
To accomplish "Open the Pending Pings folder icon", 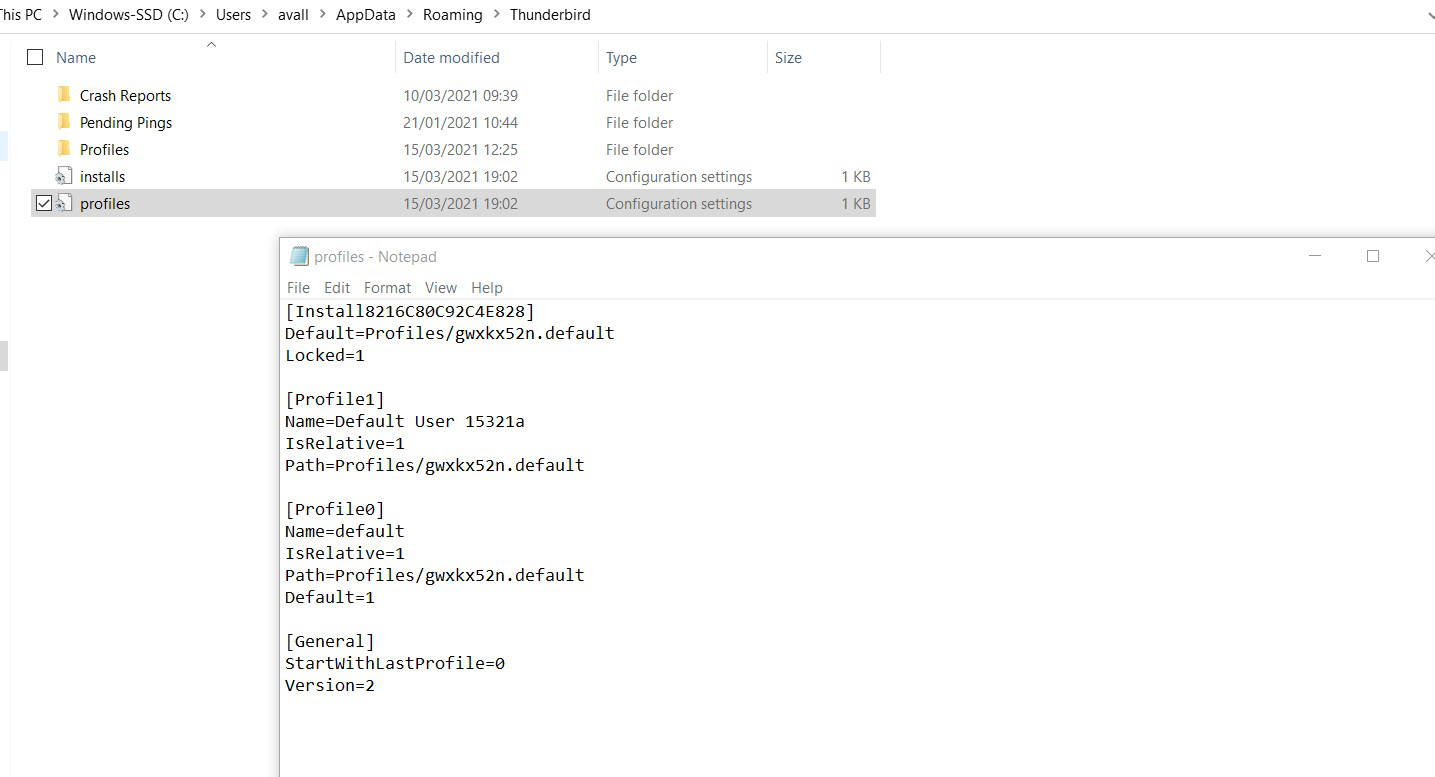I will click(x=64, y=122).
